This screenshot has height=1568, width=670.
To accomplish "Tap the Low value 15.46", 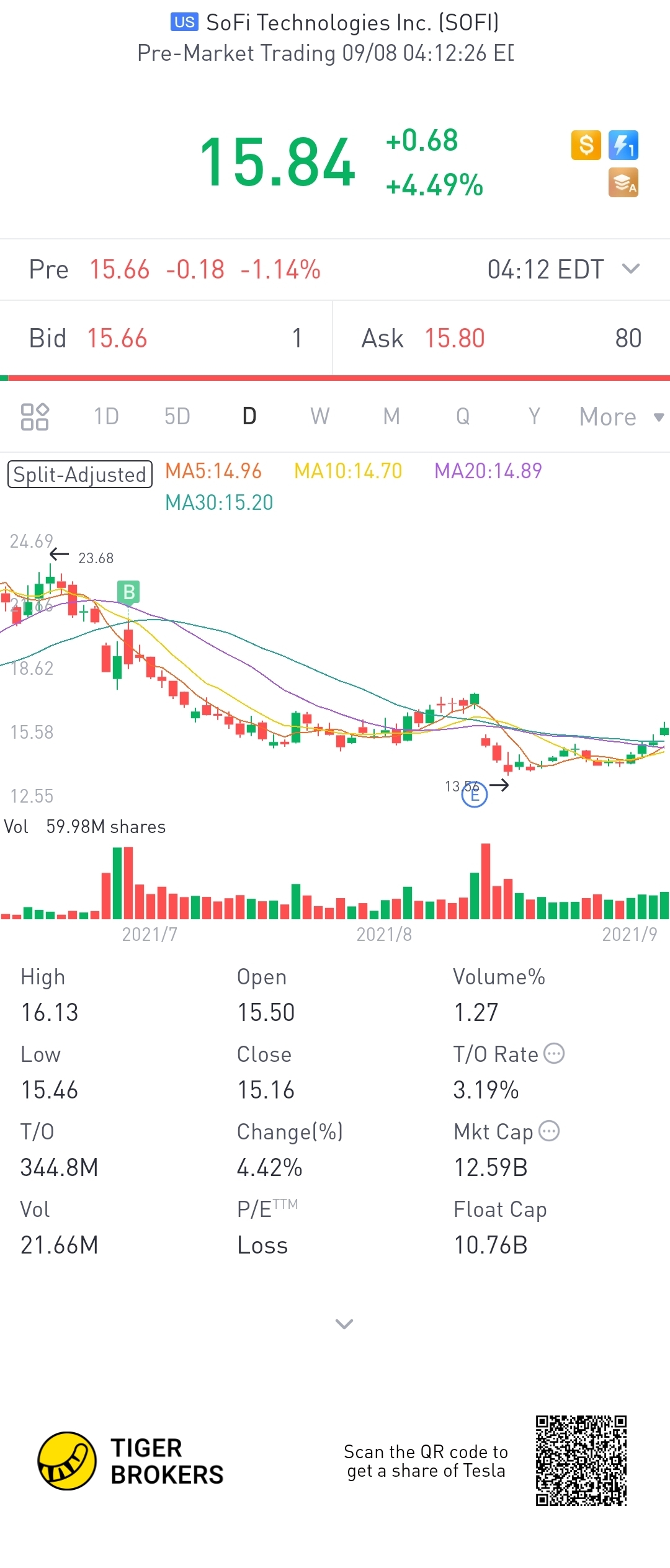I will [50, 1090].
